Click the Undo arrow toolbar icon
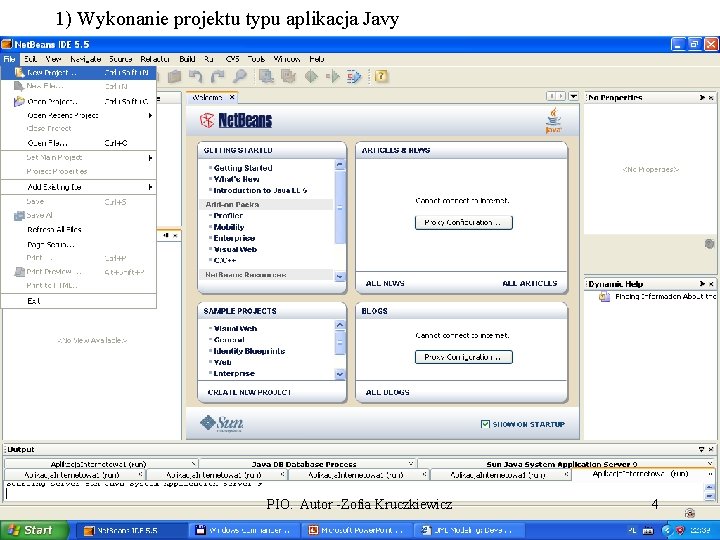The height and width of the screenshot is (540, 720). click(x=196, y=76)
